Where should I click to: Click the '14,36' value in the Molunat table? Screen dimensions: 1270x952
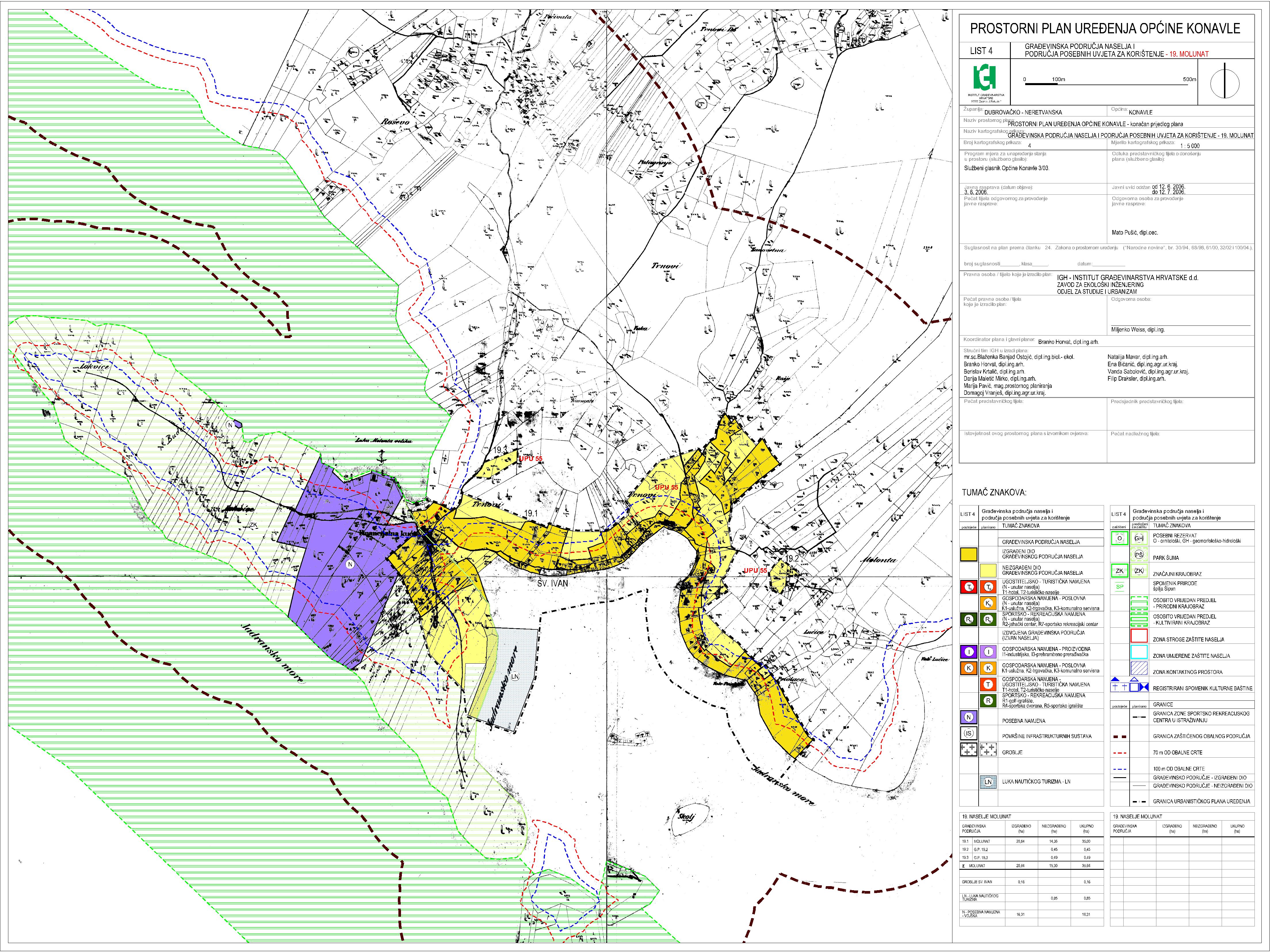[x=1053, y=841]
